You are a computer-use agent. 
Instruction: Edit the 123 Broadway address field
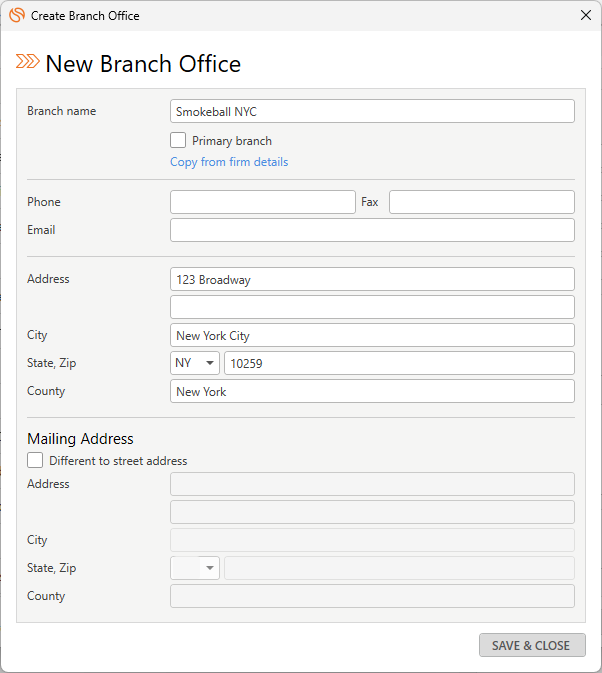[372, 279]
